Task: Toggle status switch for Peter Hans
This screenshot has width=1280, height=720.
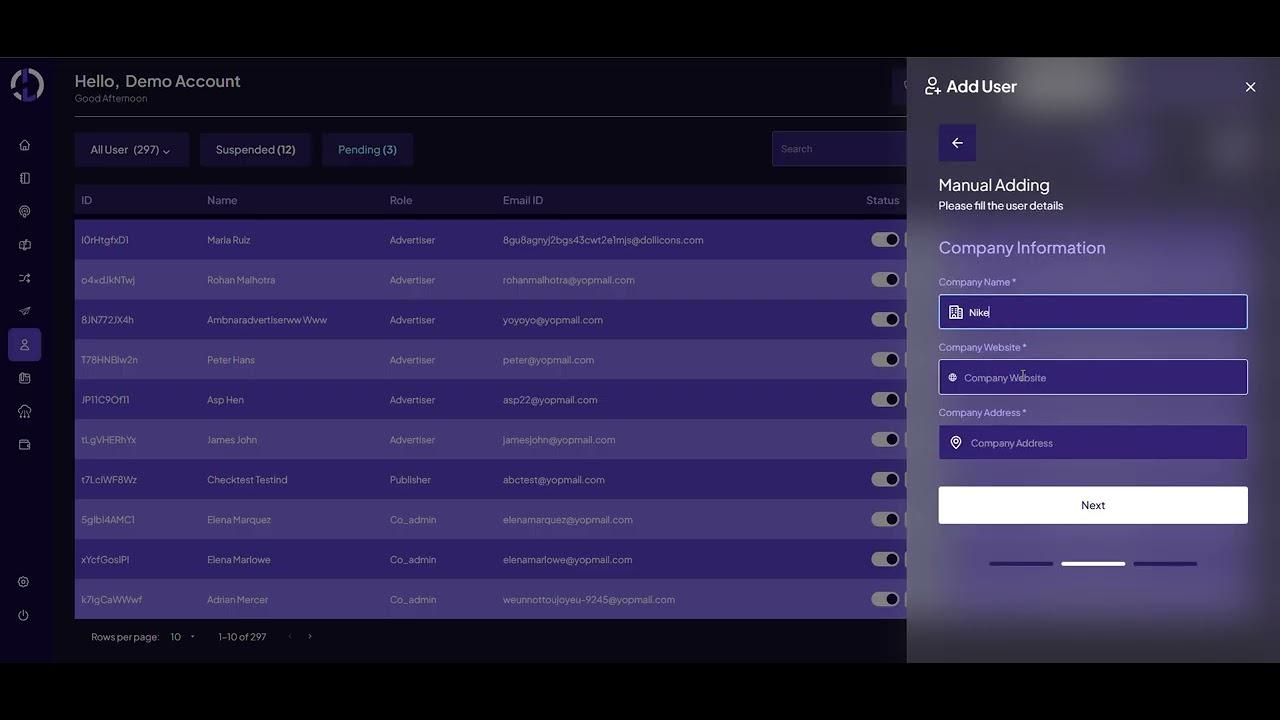Action: [885, 360]
